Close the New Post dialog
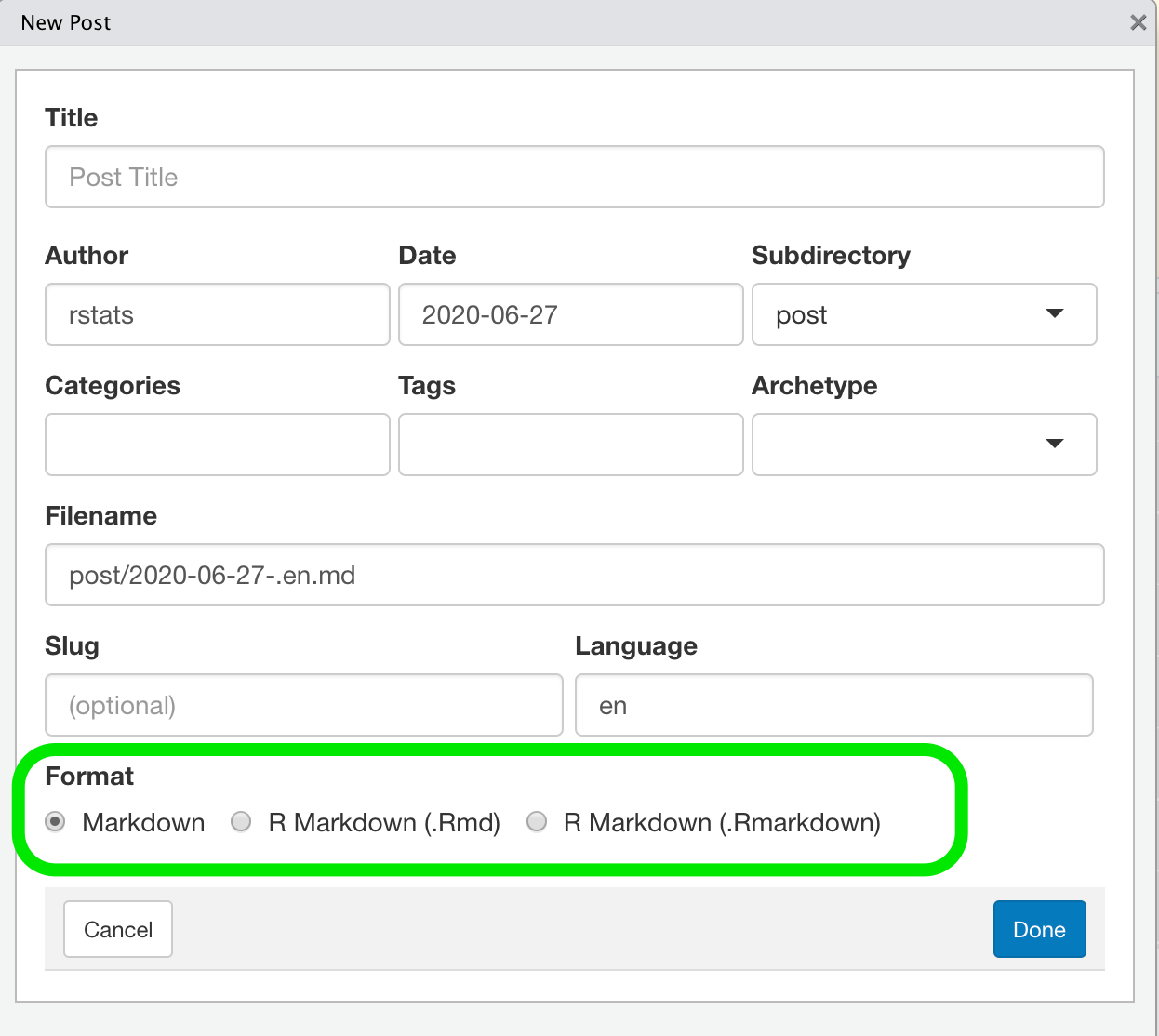This screenshot has height=1036, width=1159. coord(1138,22)
